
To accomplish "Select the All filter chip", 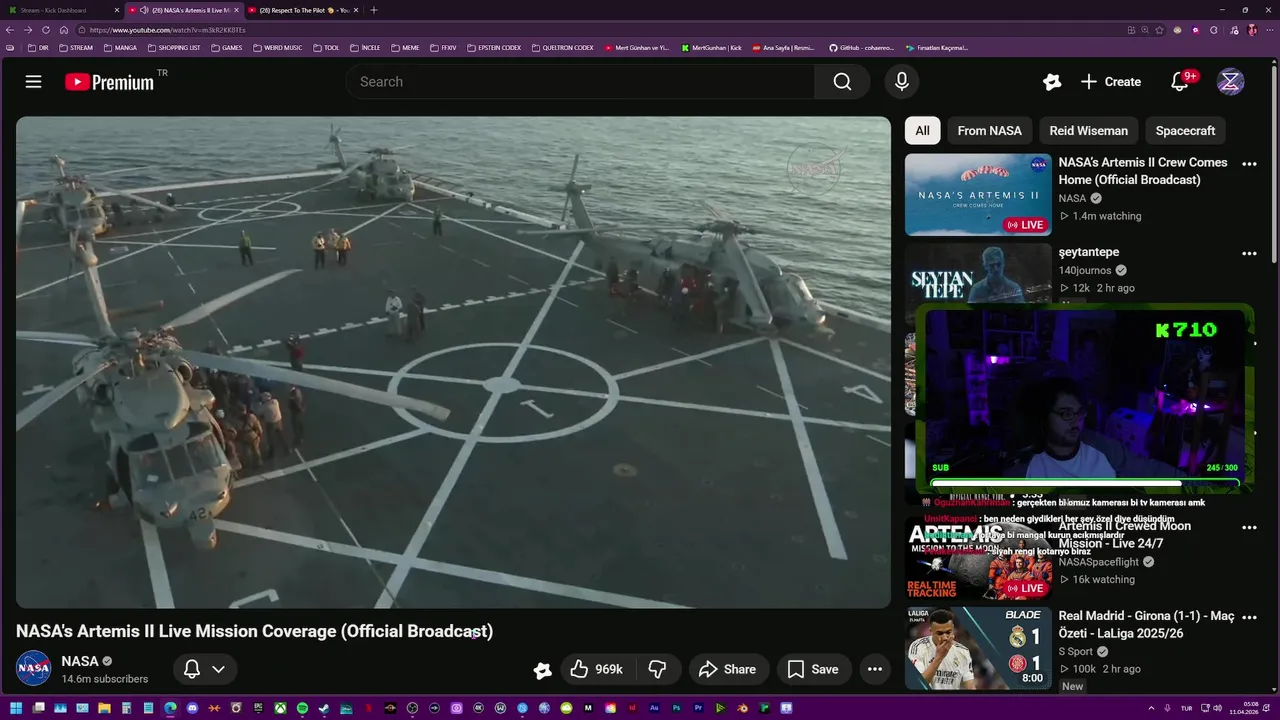I will point(922,131).
